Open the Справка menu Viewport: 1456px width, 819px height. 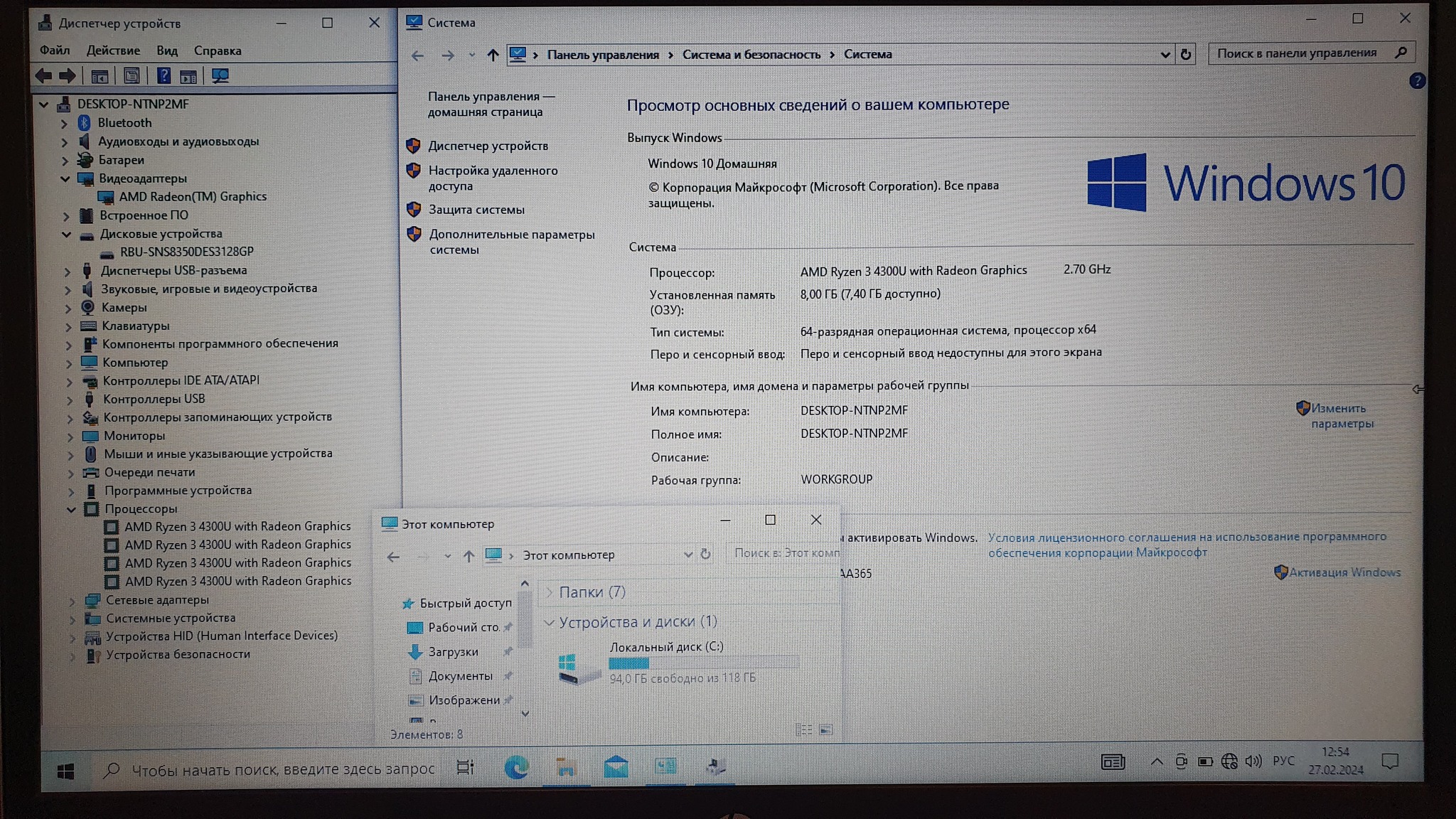218,50
